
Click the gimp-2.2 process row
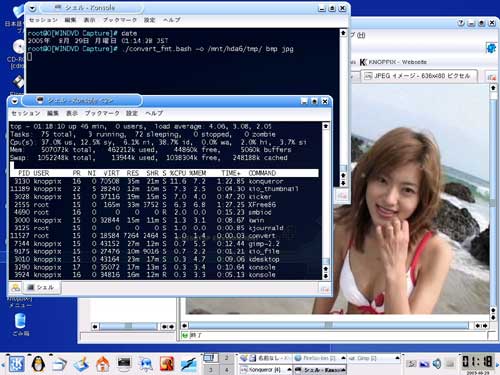coord(164,244)
